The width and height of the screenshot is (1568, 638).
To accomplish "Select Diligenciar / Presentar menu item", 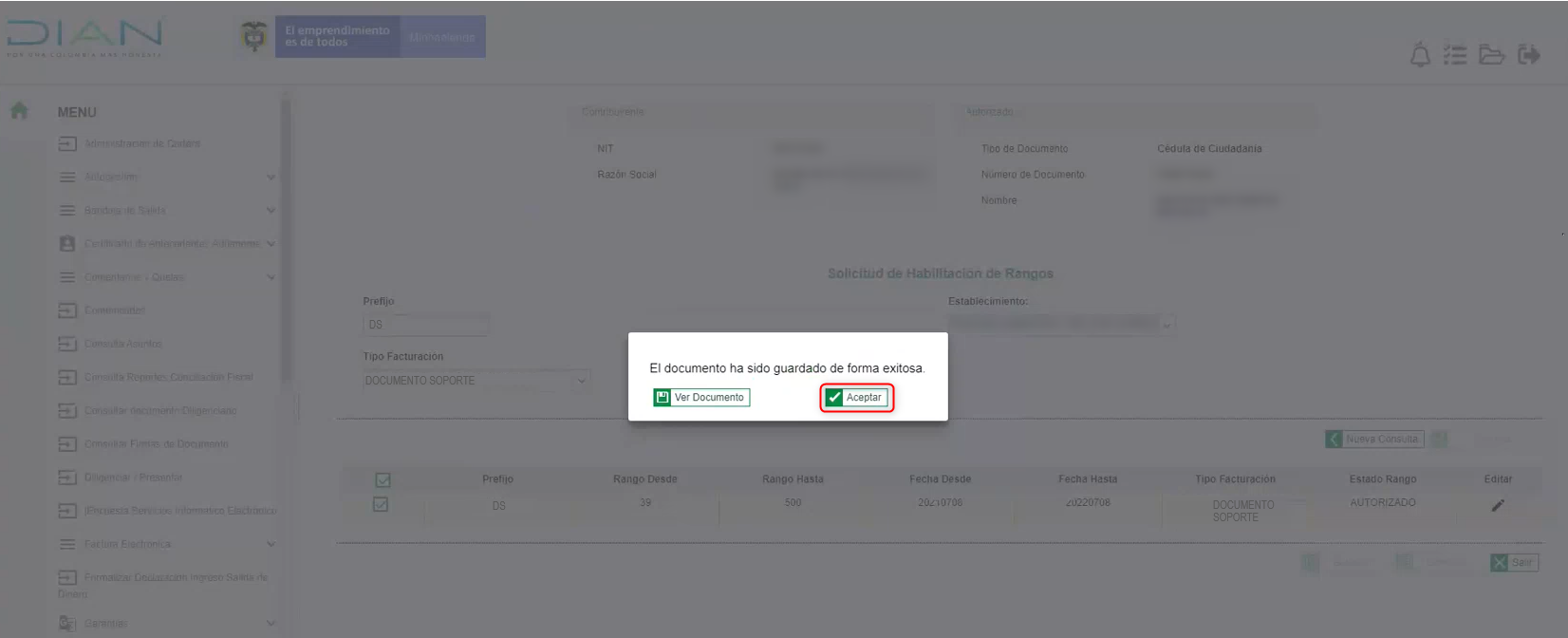I will pyautogui.click(x=133, y=478).
